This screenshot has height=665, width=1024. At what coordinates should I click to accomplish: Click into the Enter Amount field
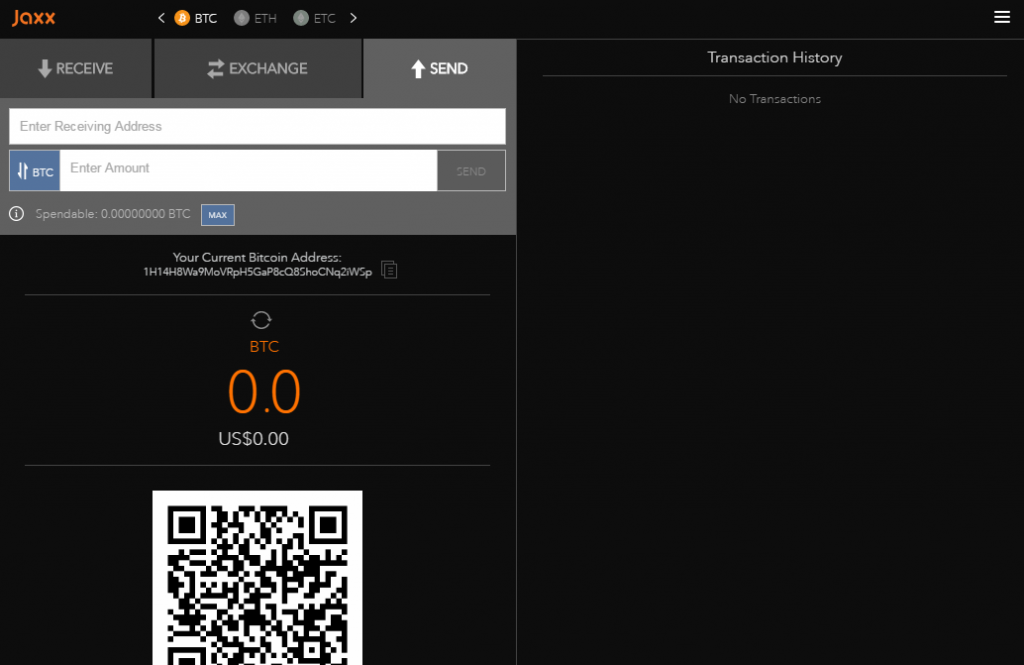(x=248, y=170)
